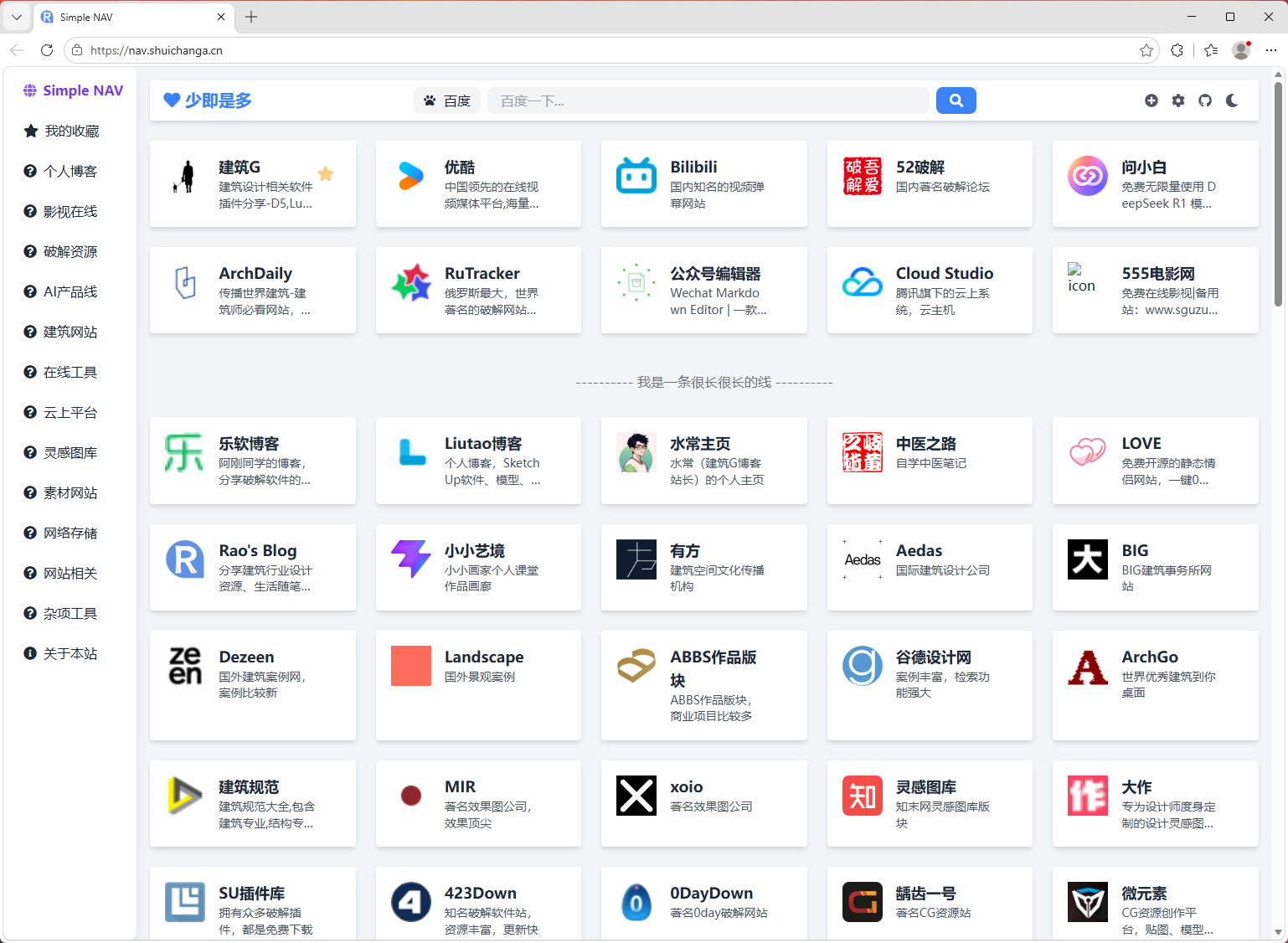Toggle dark mode moon icon
The height and width of the screenshot is (943, 1288).
(x=1232, y=100)
